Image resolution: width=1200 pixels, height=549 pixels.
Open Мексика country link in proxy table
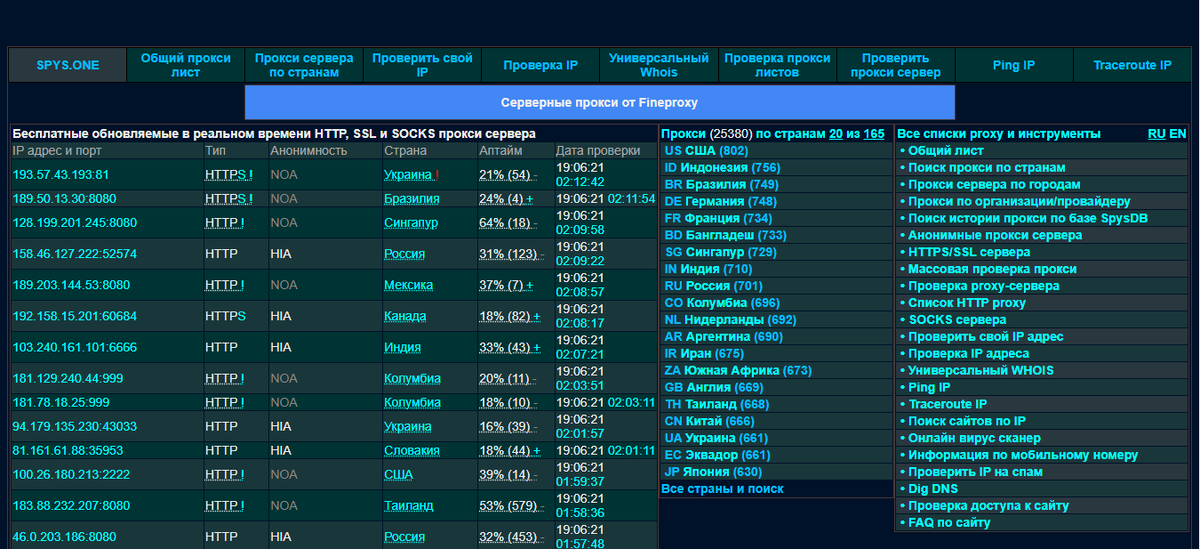click(409, 285)
